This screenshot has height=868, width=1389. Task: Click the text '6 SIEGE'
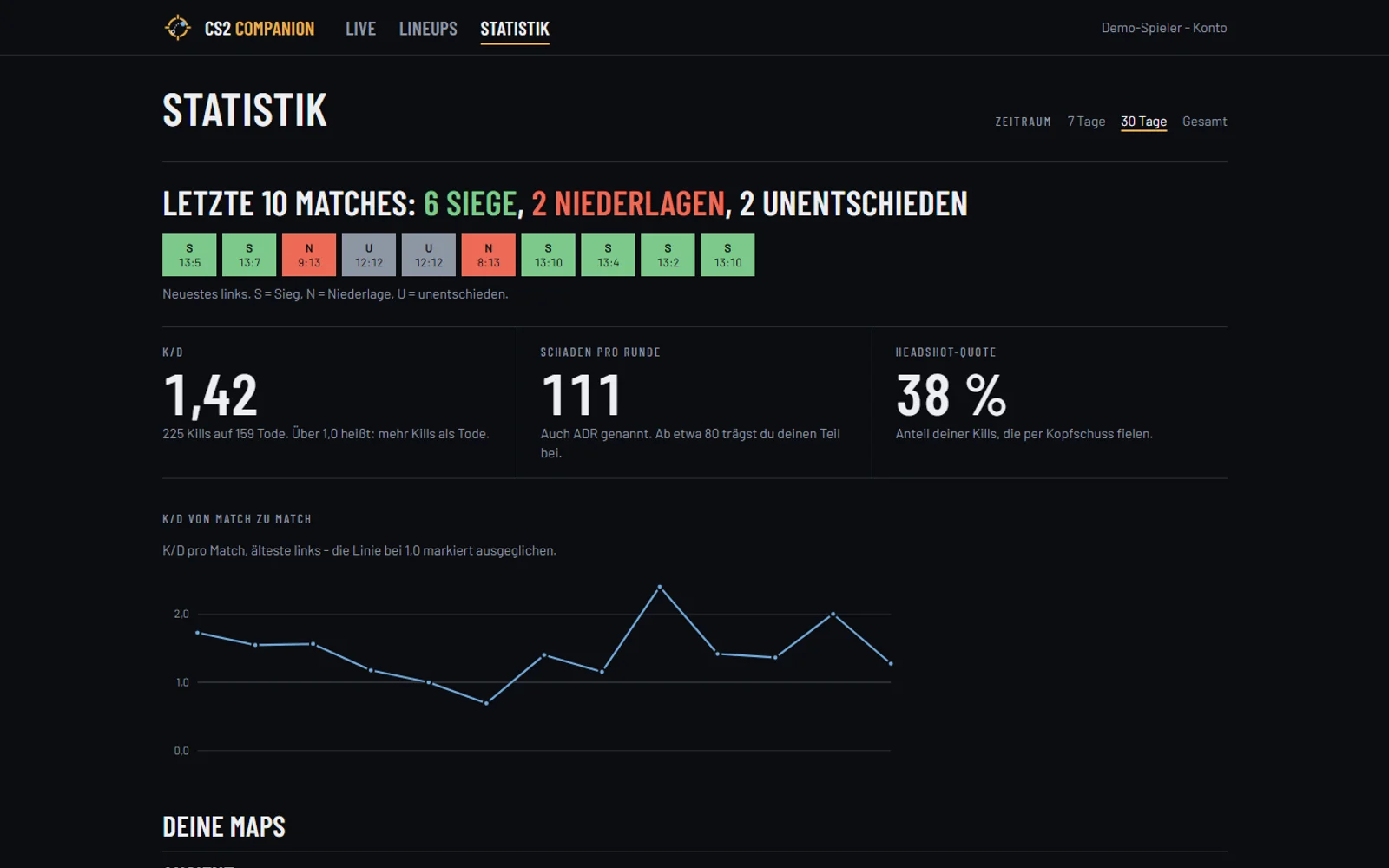coord(470,204)
